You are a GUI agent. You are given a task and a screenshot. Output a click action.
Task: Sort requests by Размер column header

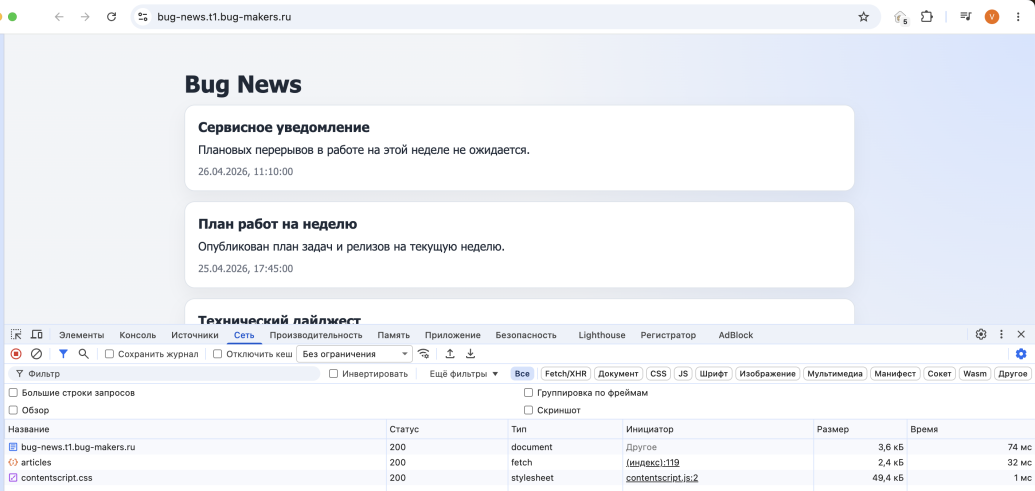click(x=860, y=429)
